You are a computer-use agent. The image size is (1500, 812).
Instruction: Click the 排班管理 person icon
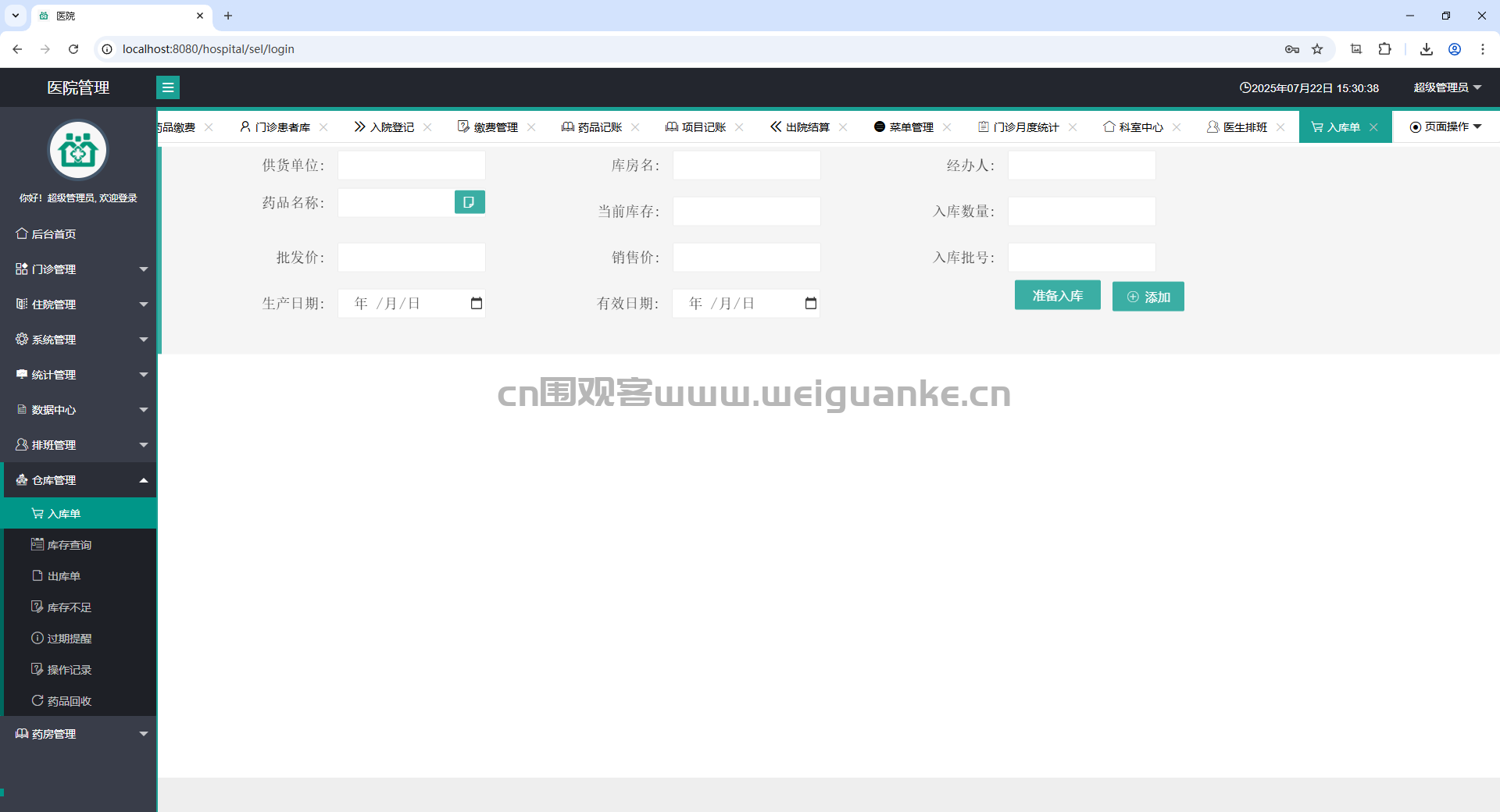(x=22, y=444)
